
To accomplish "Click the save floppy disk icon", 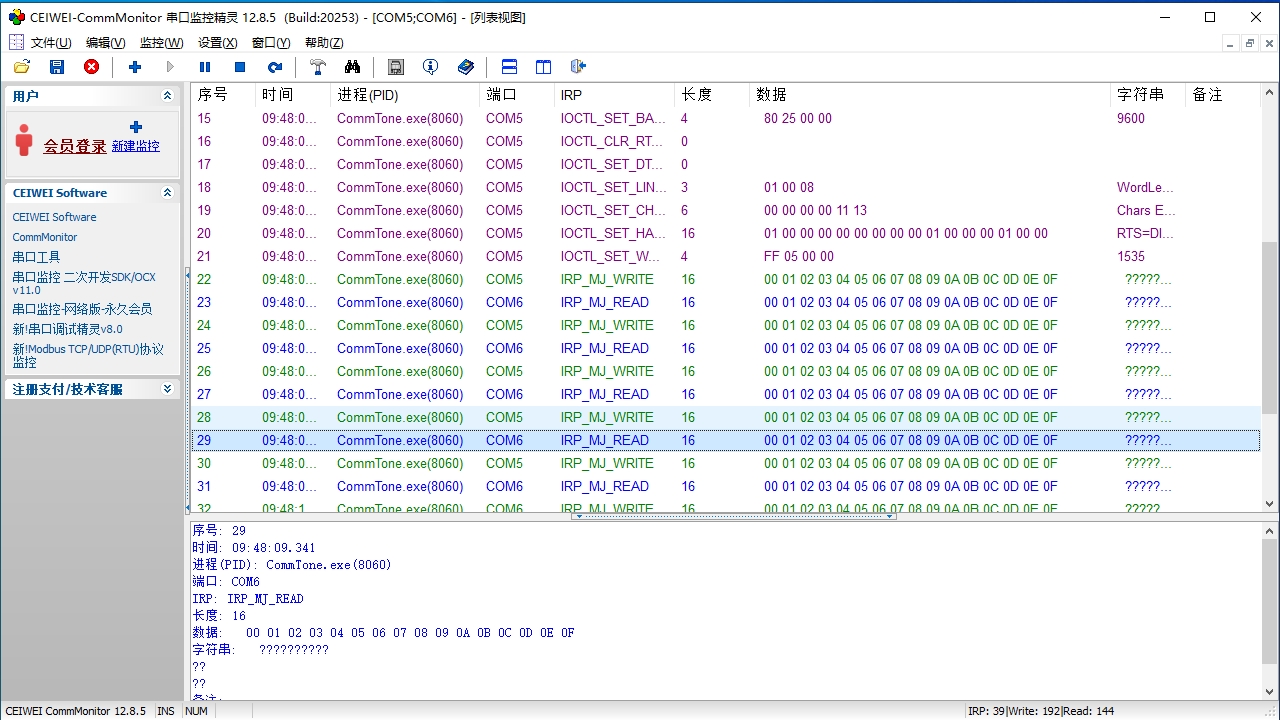I will (57, 67).
